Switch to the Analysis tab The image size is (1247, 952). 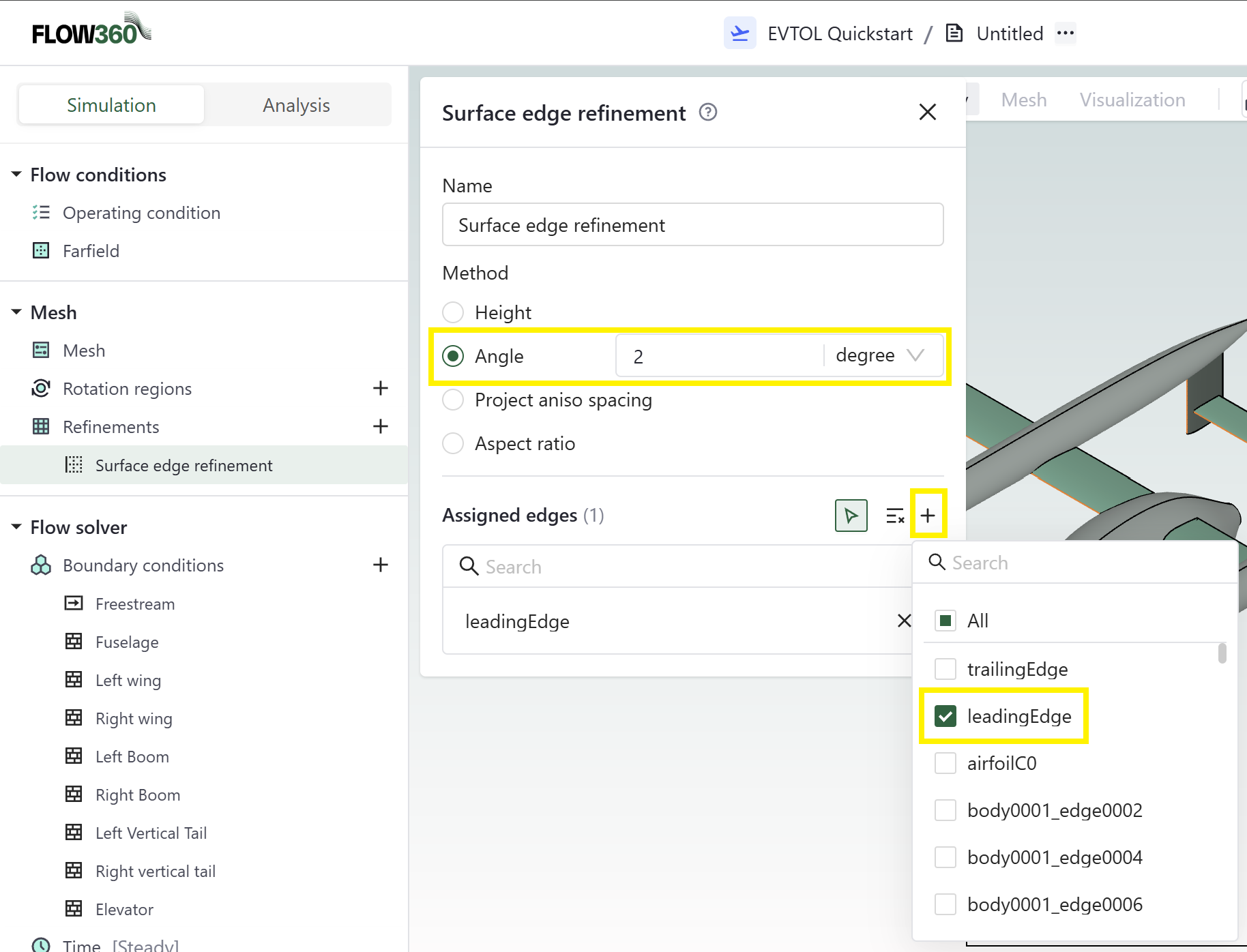click(296, 105)
